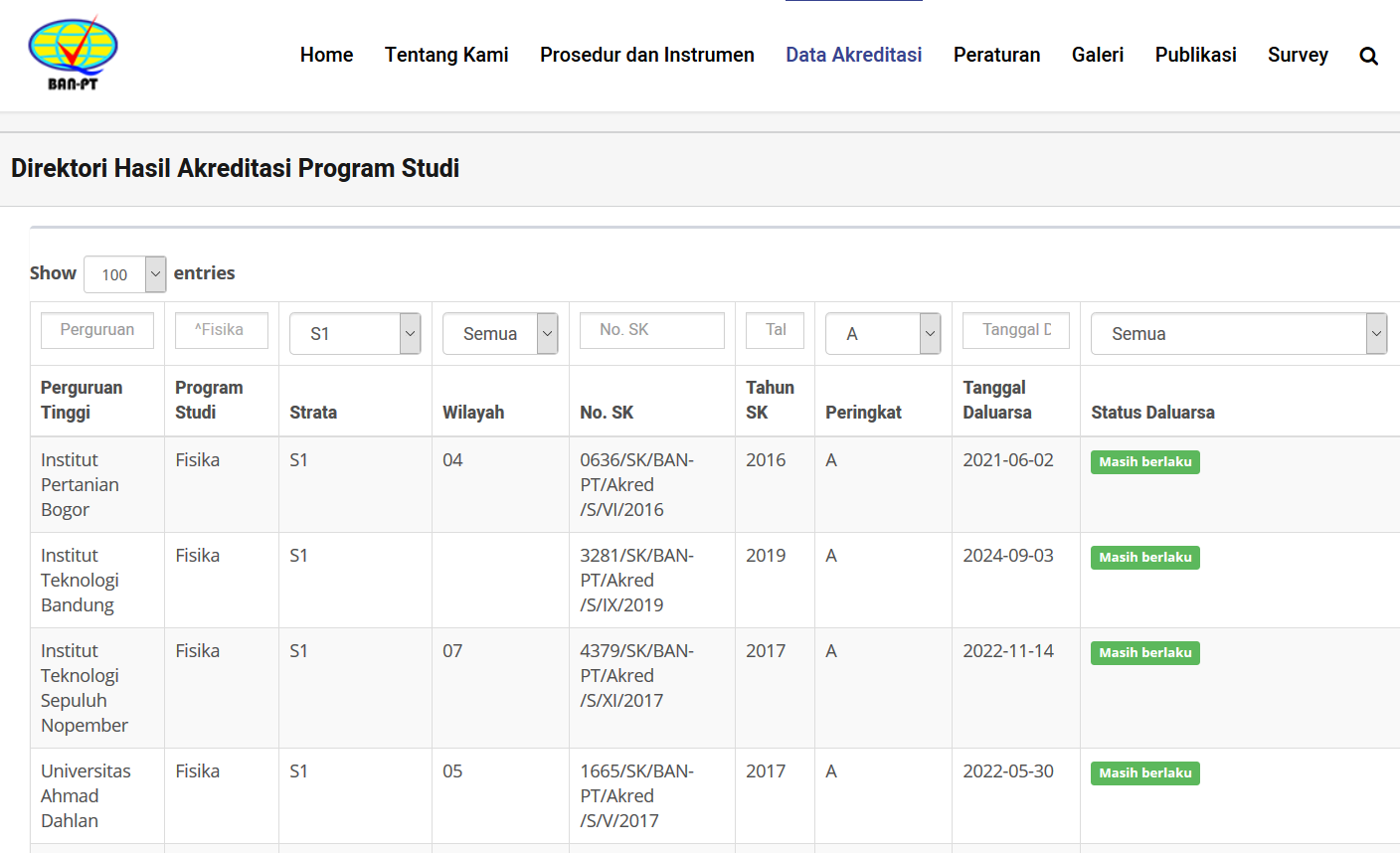Click Masih berlaku badge for Universitas Ahmad Dahlan
1400x853 pixels.
coord(1145,773)
